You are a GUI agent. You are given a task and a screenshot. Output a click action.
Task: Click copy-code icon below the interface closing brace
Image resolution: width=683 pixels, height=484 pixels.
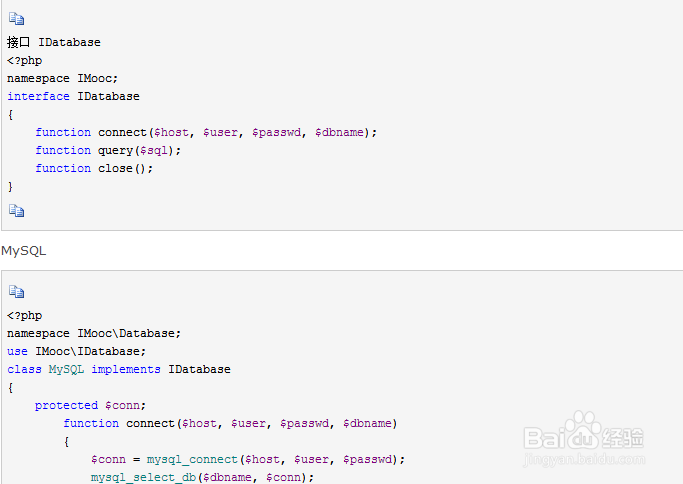coord(17,210)
